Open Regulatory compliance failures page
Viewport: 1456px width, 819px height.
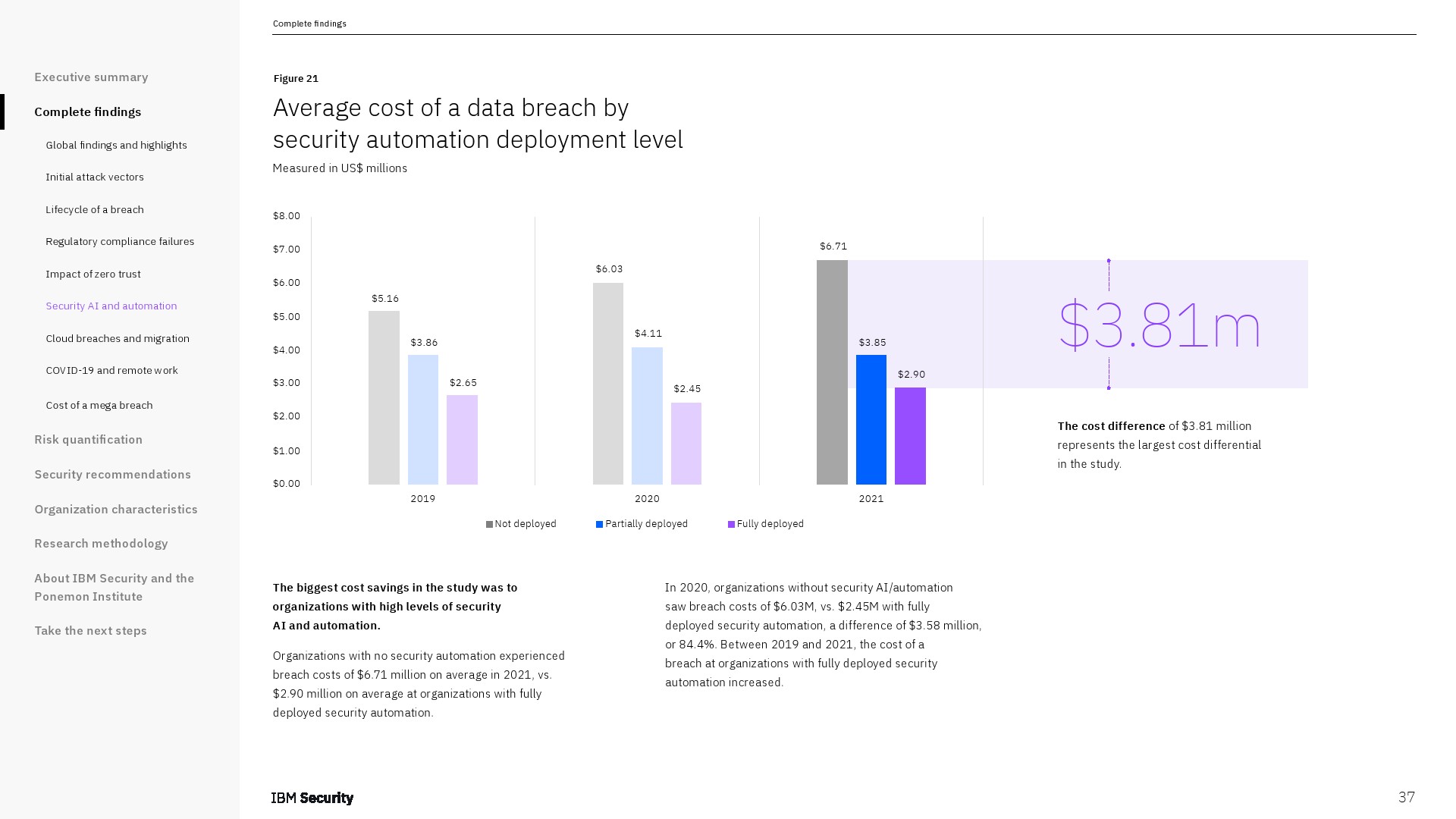click(120, 241)
